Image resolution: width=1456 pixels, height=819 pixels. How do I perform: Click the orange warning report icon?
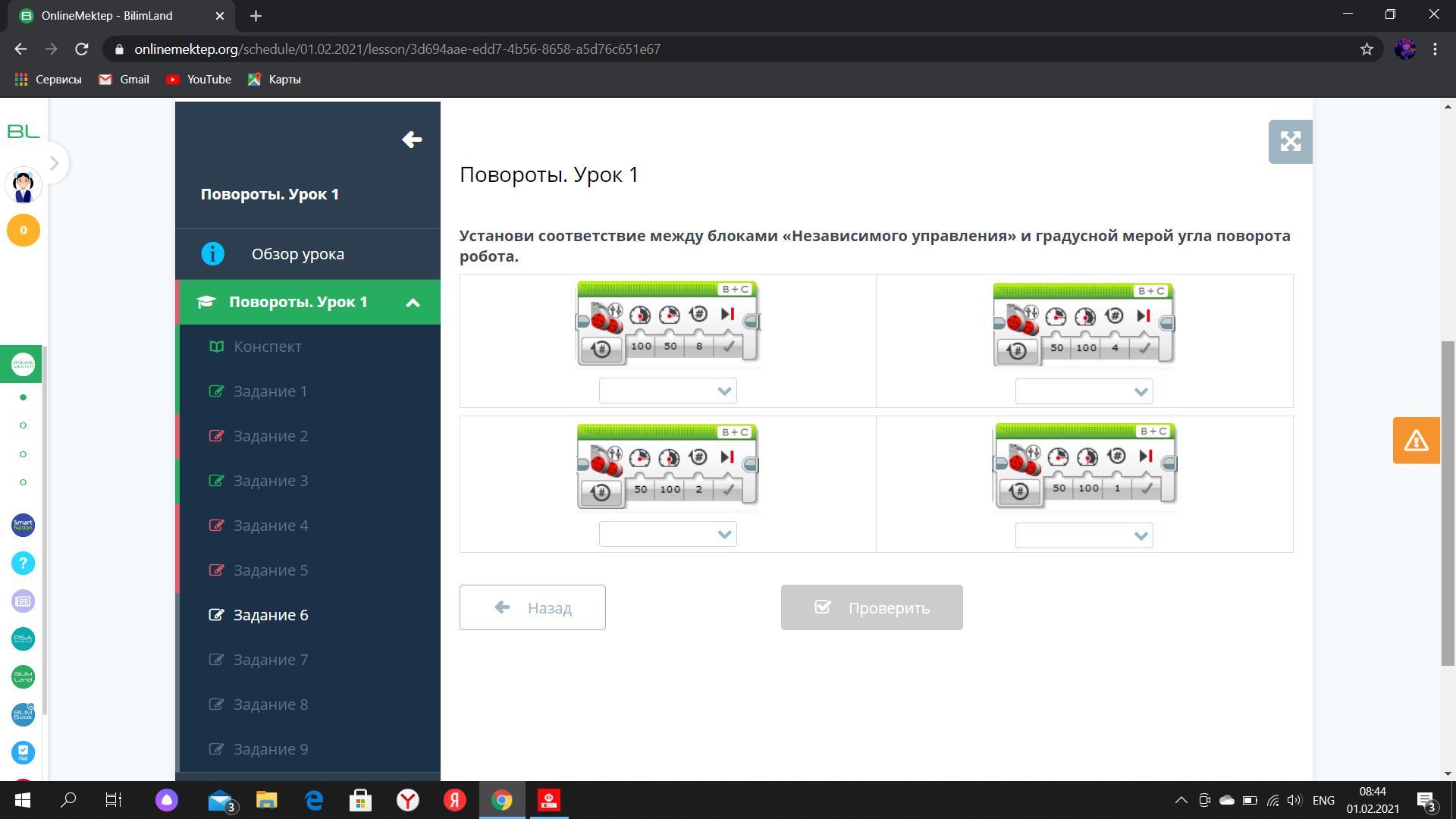click(1416, 441)
